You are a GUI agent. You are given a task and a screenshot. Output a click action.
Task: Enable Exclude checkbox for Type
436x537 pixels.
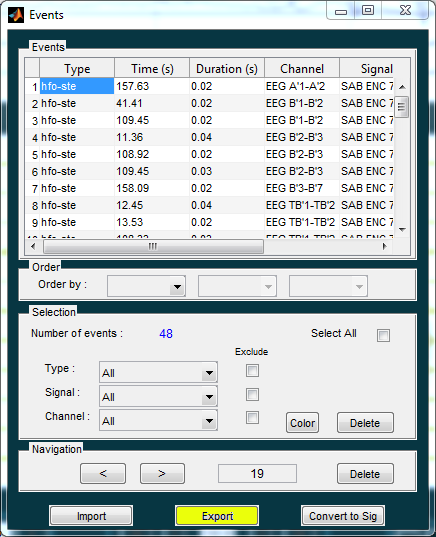252,371
